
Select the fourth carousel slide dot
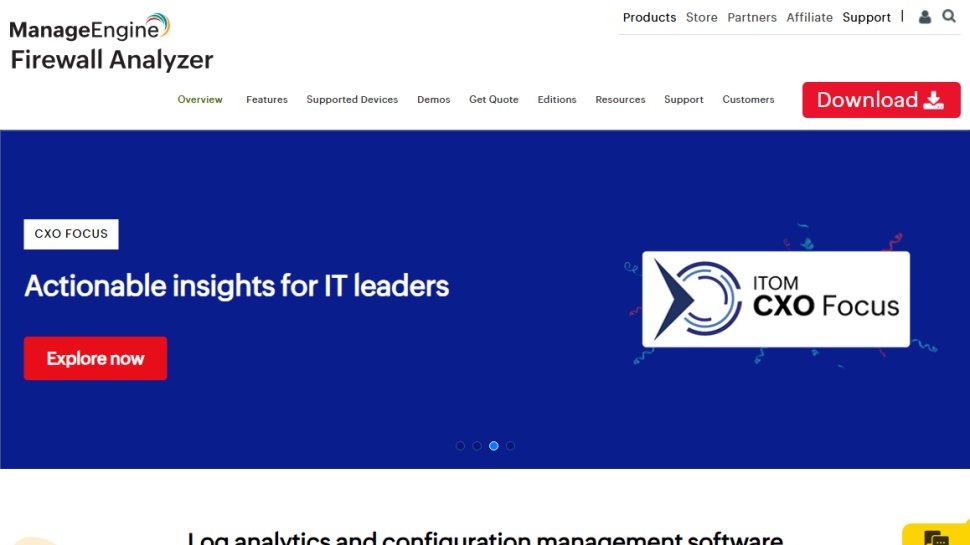pos(510,445)
